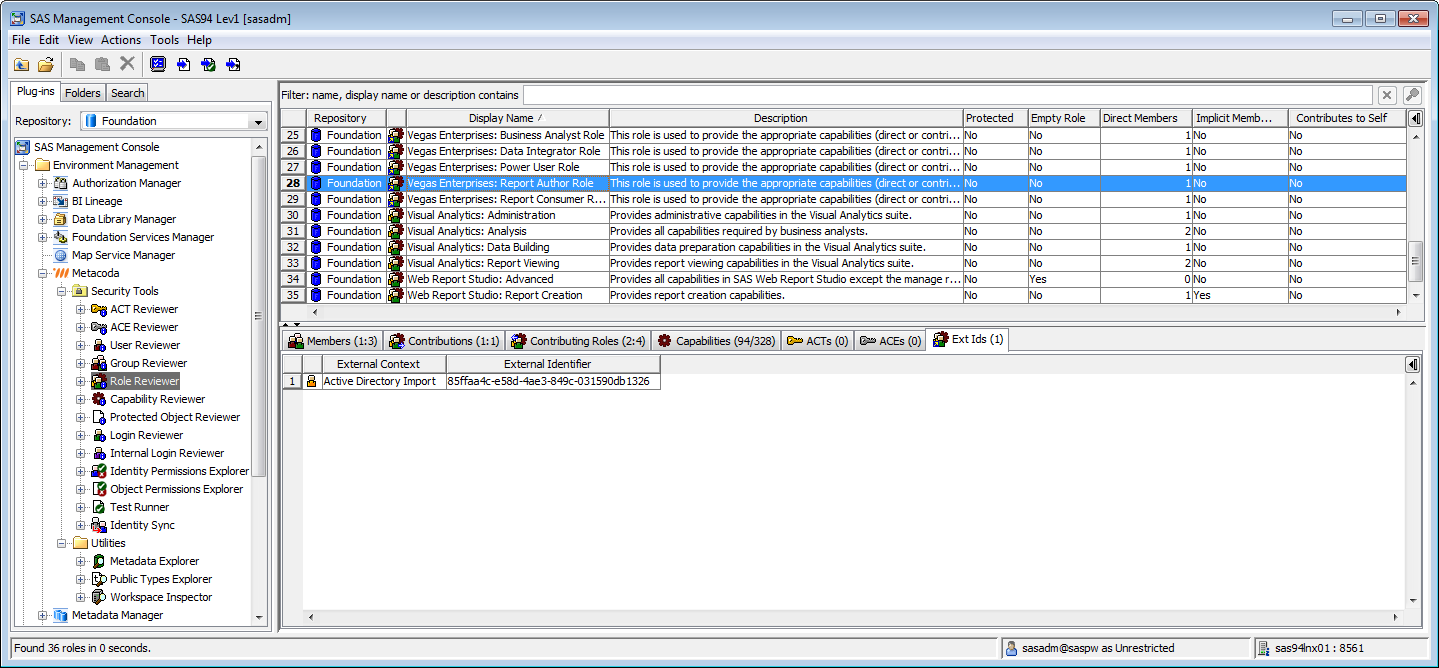The height and width of the screenshot is (668, 1439).
Task: Click the Delete X toolbar icon
Action: (127, 64)
